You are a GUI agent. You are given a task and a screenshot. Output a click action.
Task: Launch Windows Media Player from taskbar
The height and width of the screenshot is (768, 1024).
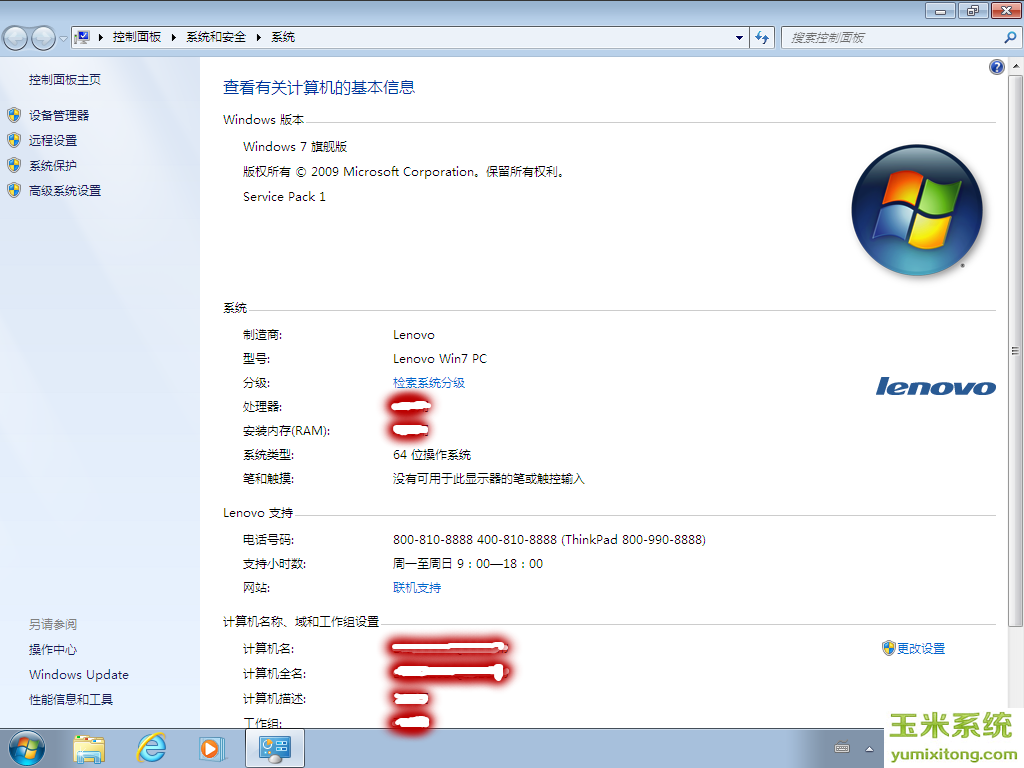click(x=212, y=749)
